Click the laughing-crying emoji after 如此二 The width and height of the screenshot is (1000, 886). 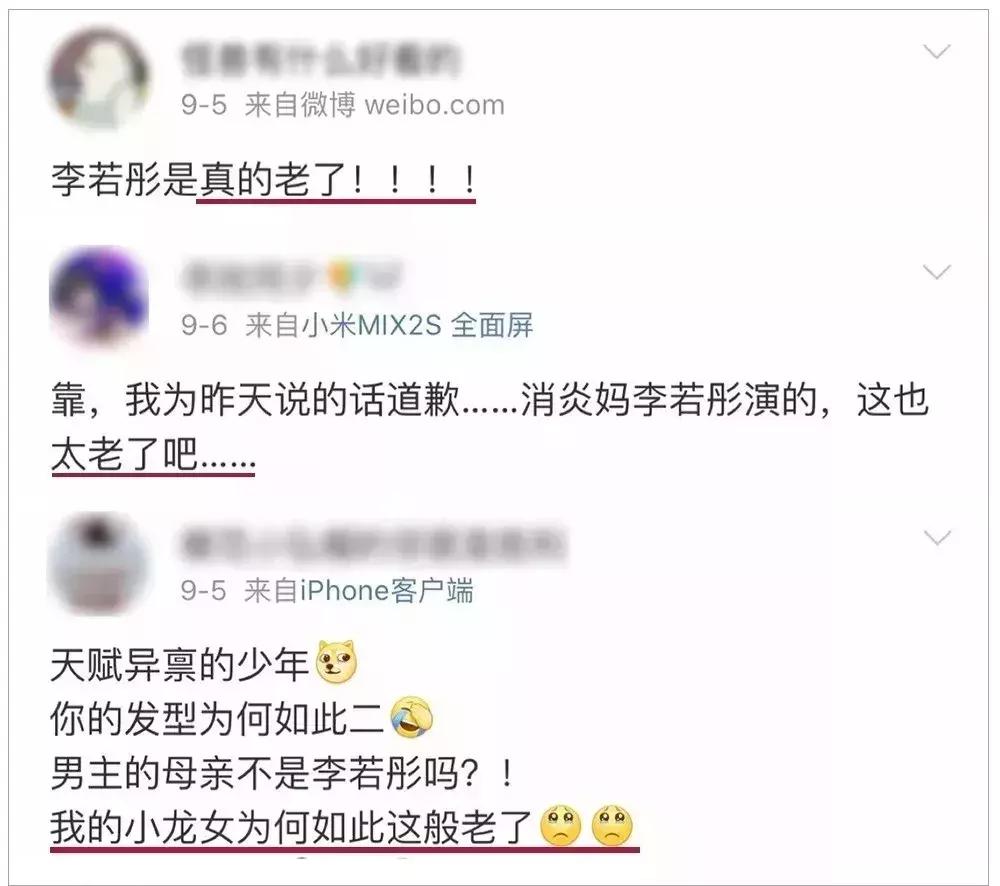point(411,718)
